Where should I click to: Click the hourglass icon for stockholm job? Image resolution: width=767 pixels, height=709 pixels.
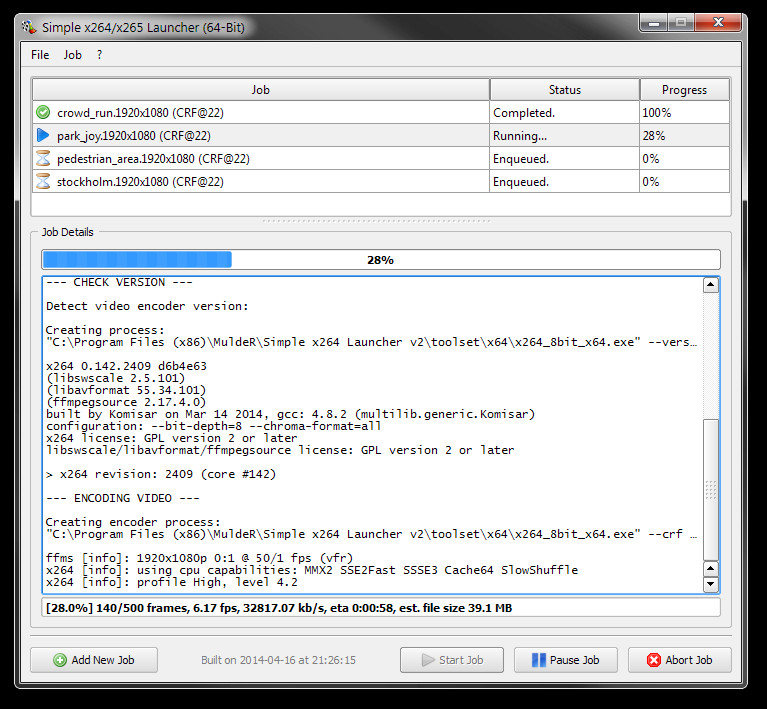[43, 181]
